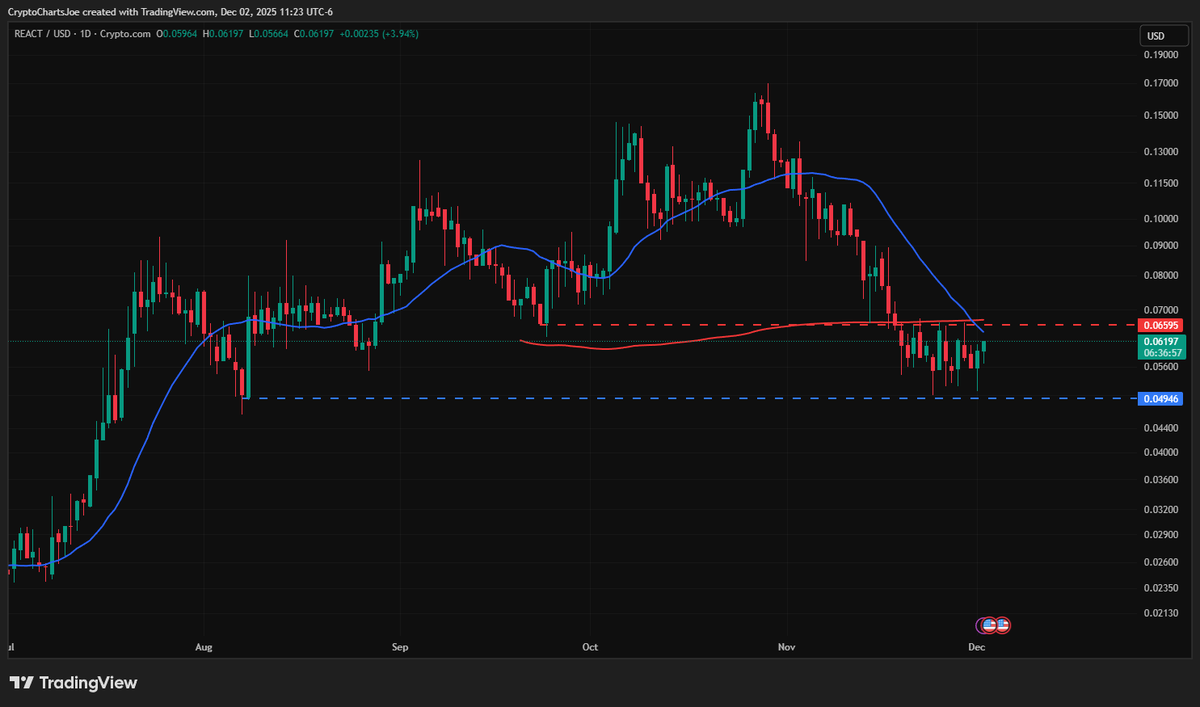The image size is (1200, 707).
Task: Click the CryptoChartsJoe watermark text
Action: coord(44,12)
